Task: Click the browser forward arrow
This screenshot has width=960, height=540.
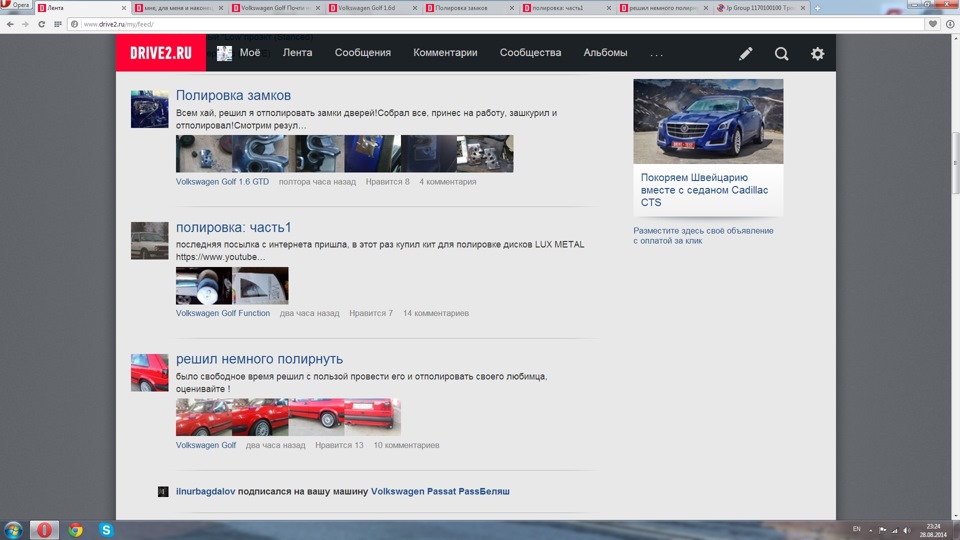Action: pyautogui.click(x=25, y=24)
